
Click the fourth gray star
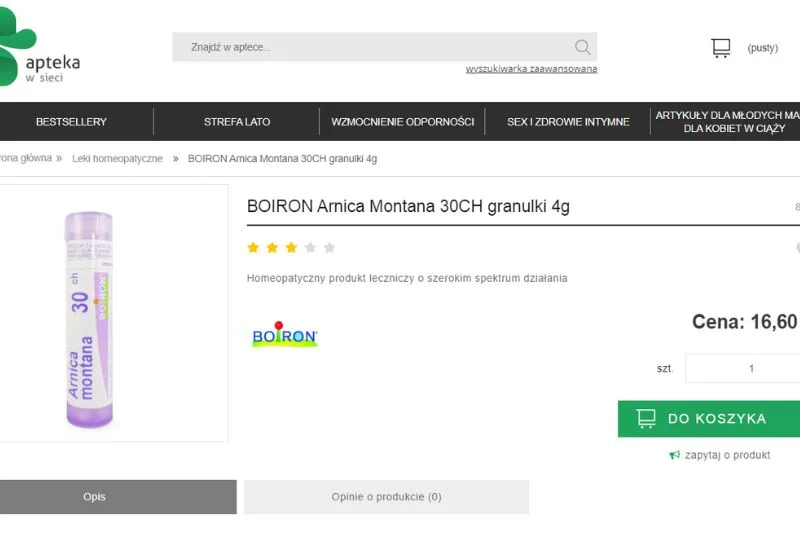310,247
